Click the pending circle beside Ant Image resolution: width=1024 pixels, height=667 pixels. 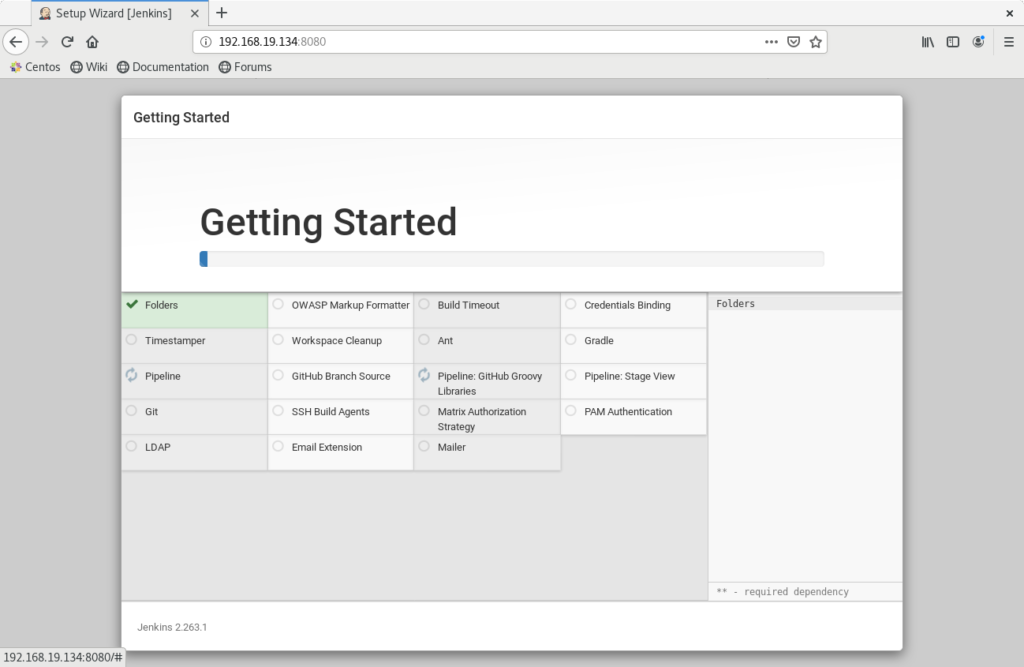(x=424, y=340)
